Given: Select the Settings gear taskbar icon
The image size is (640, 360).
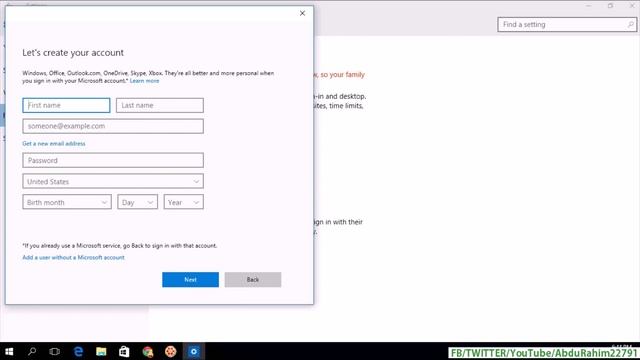Looking at the screenshot, I should tap(194, 351).
